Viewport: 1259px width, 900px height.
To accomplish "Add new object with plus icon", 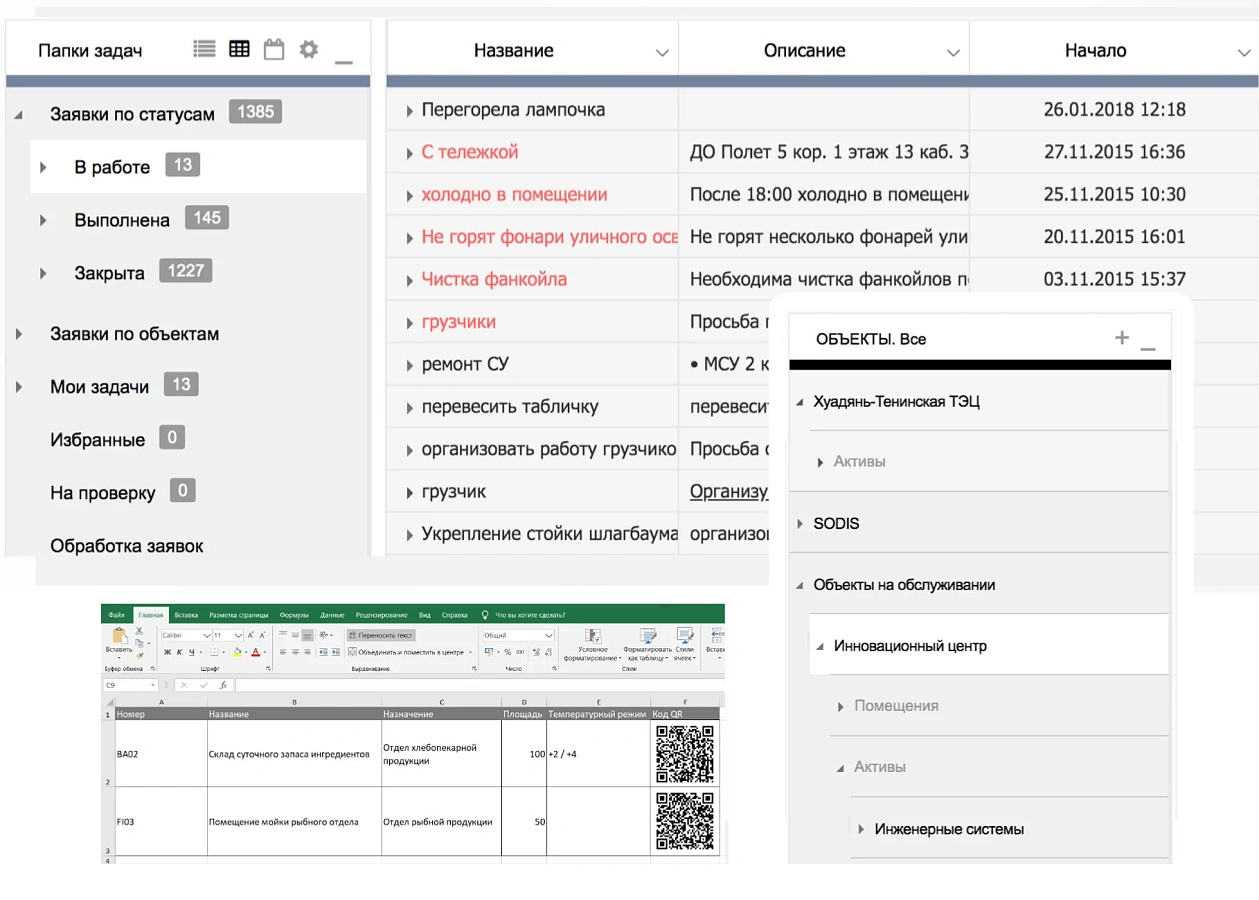I will click(x=1122, y=338).
